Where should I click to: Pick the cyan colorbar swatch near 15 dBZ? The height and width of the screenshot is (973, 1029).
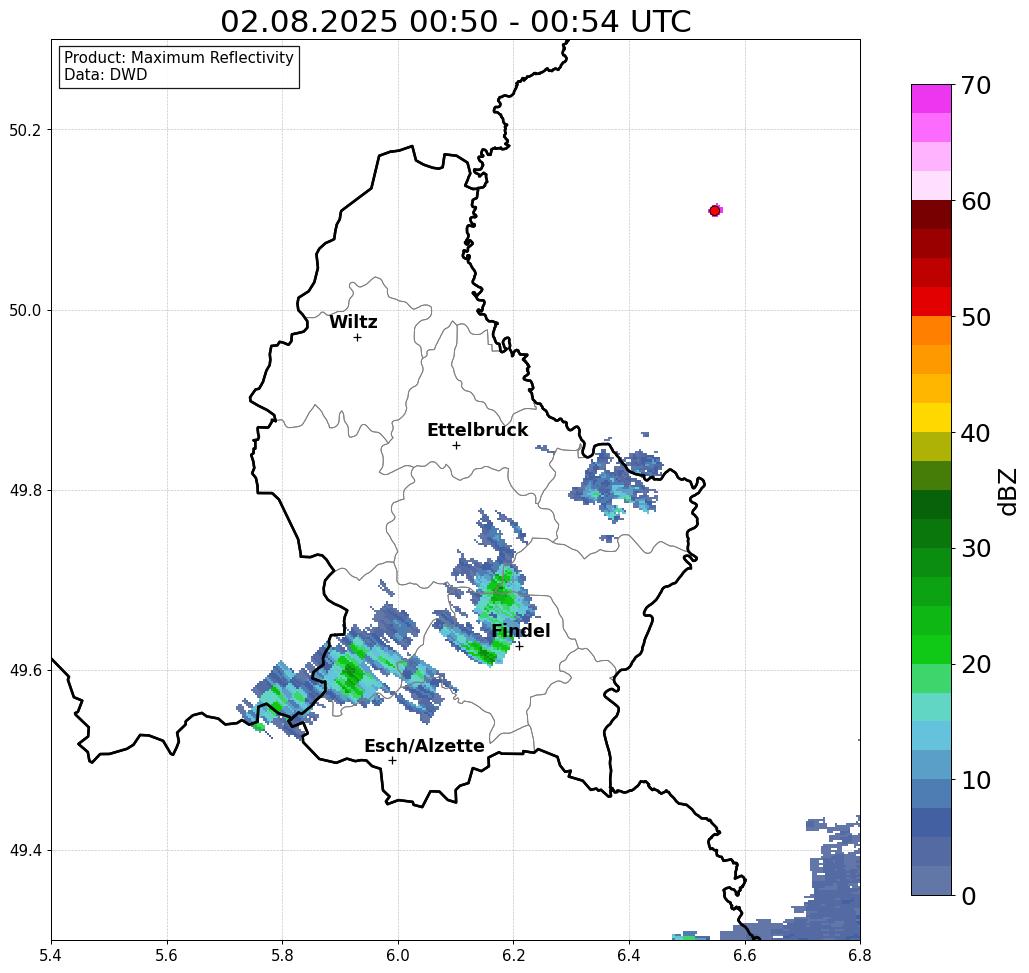pyautogui.click(x=931, y=735)
